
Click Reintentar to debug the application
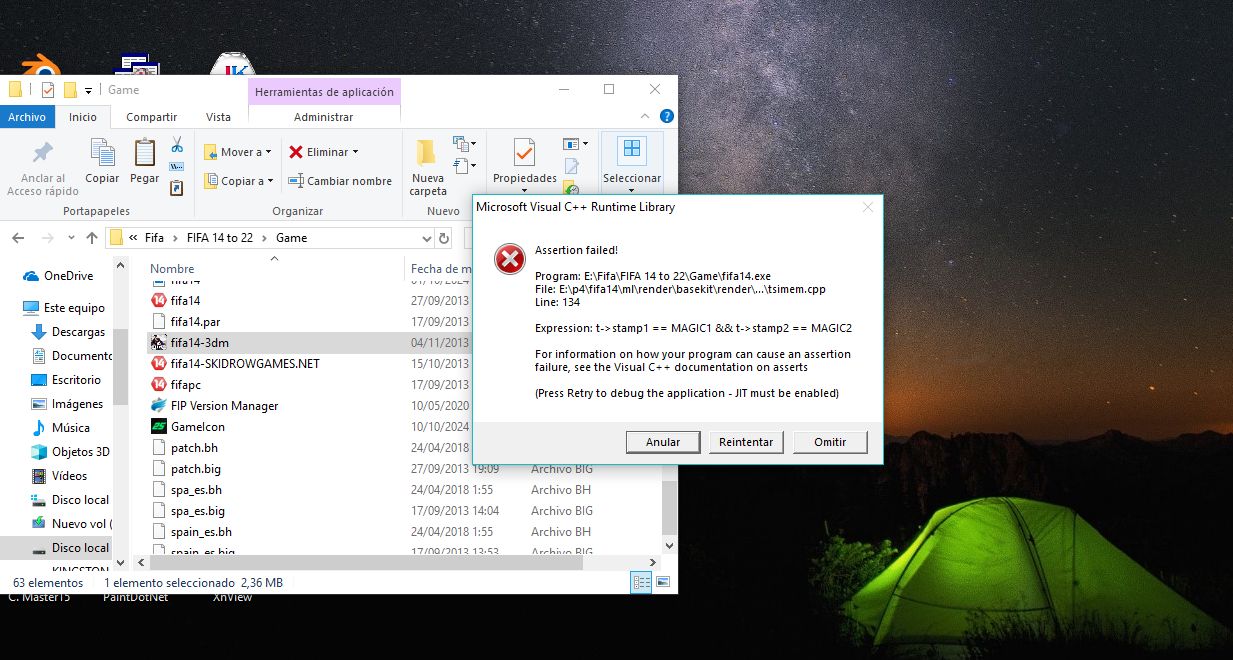coord(746,442)
